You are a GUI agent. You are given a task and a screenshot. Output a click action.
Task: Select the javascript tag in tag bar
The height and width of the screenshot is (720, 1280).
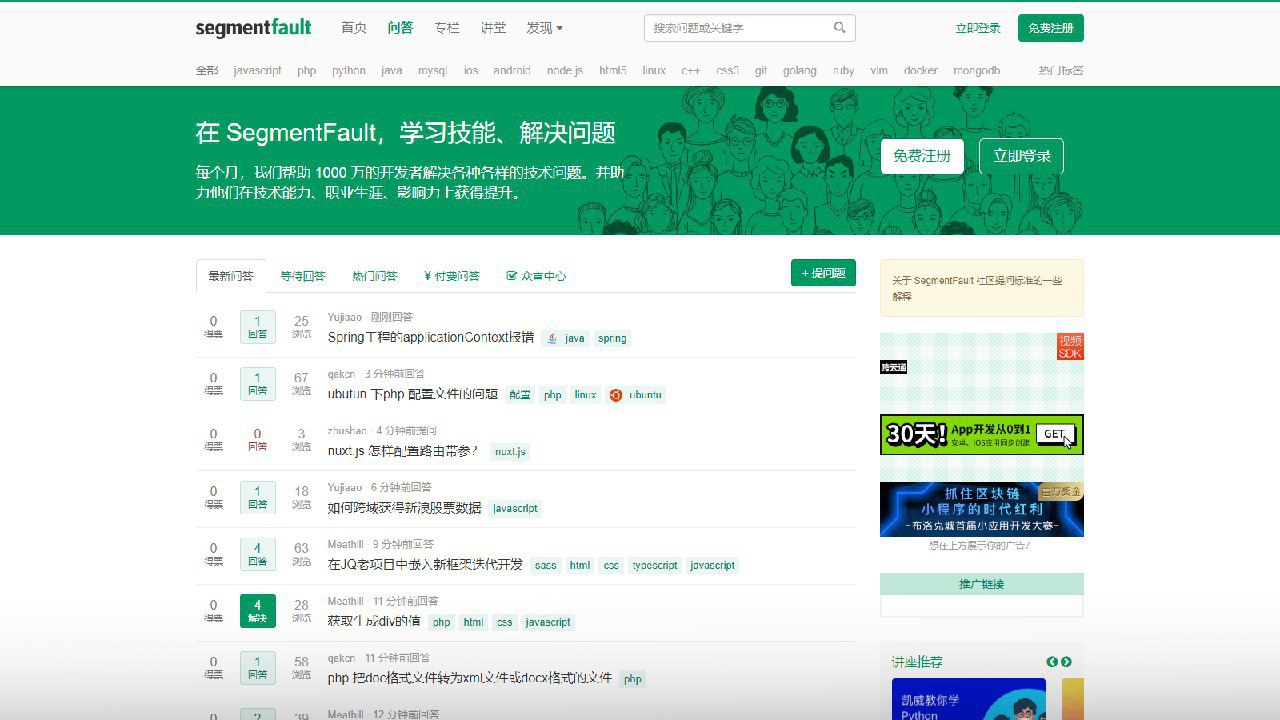coord(257,71)
